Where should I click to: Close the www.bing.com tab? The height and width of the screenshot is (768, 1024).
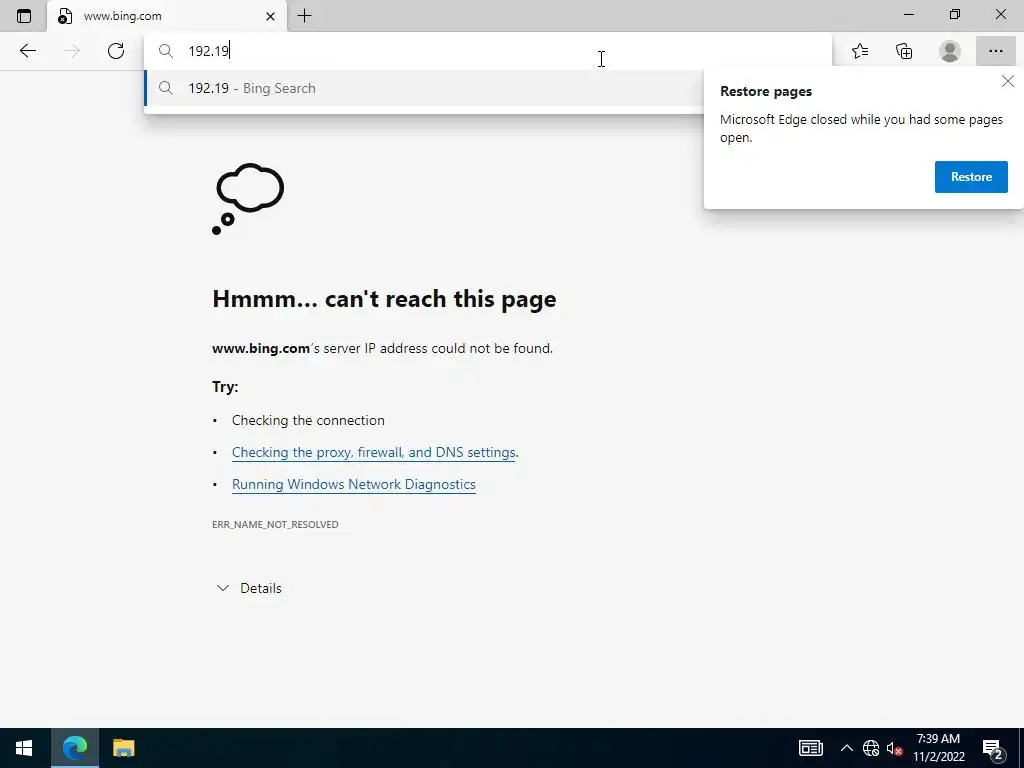pyautogui.click(x=270, y=16)
